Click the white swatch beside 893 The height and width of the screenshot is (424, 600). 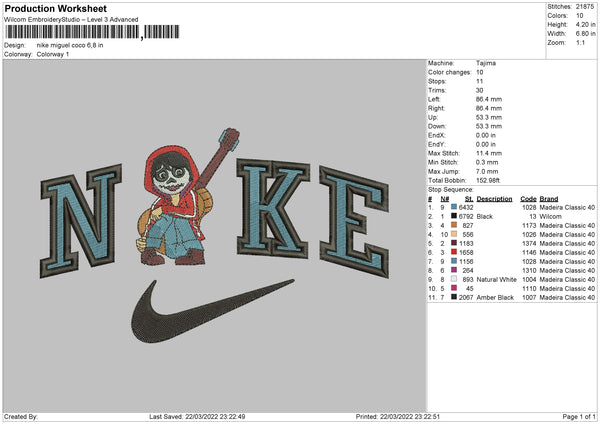(x=454, y=279)
